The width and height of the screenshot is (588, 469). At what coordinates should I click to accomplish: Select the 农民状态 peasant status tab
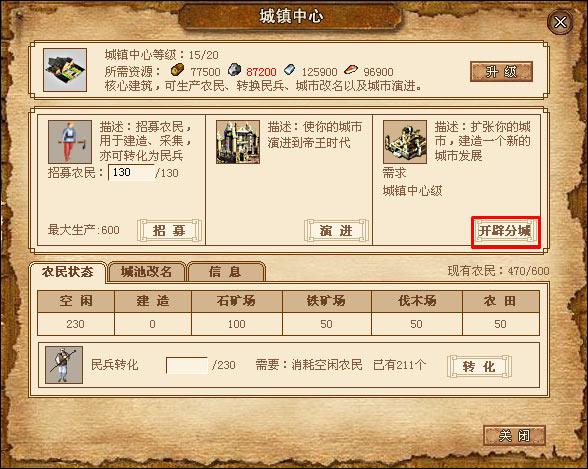click(68, 272)
